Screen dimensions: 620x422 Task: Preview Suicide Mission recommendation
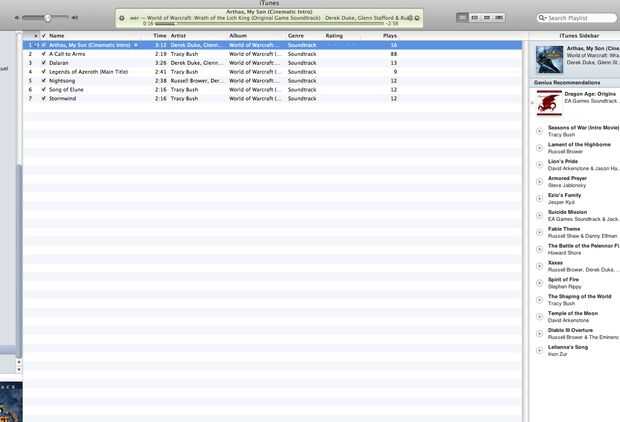[539, 216]
